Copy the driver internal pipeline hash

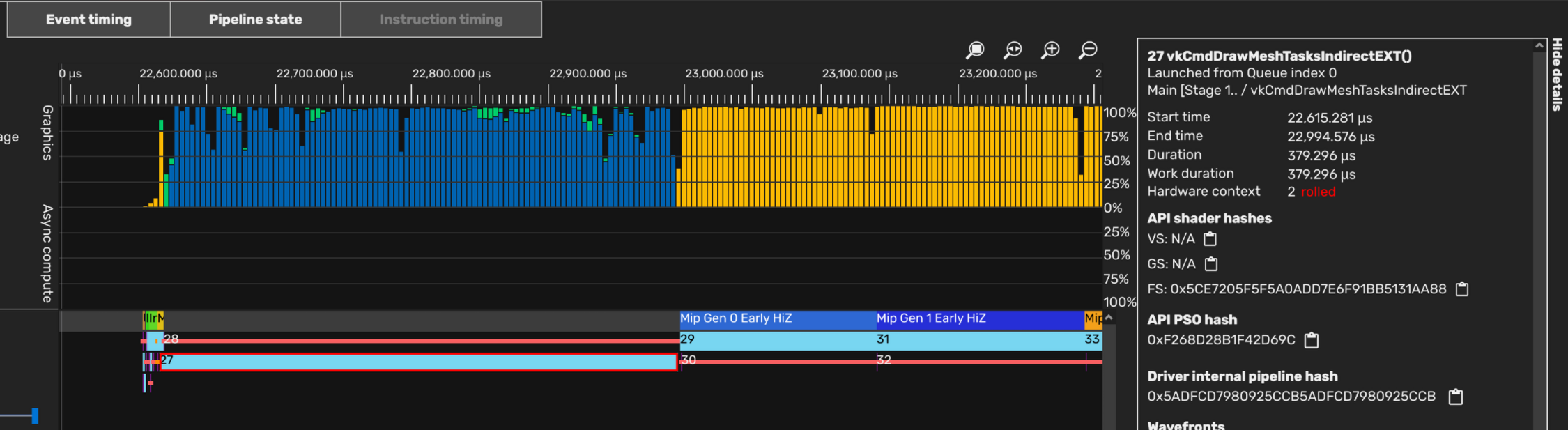(1456, 397)
